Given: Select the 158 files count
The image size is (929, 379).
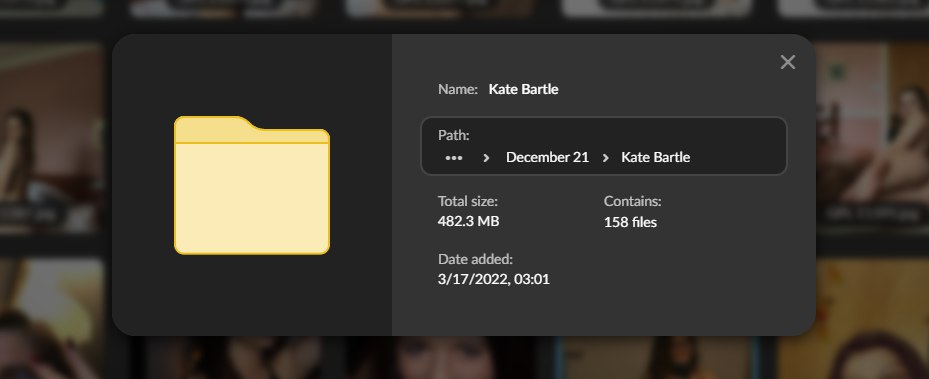Looking at the screenshot, I should 630,222.
